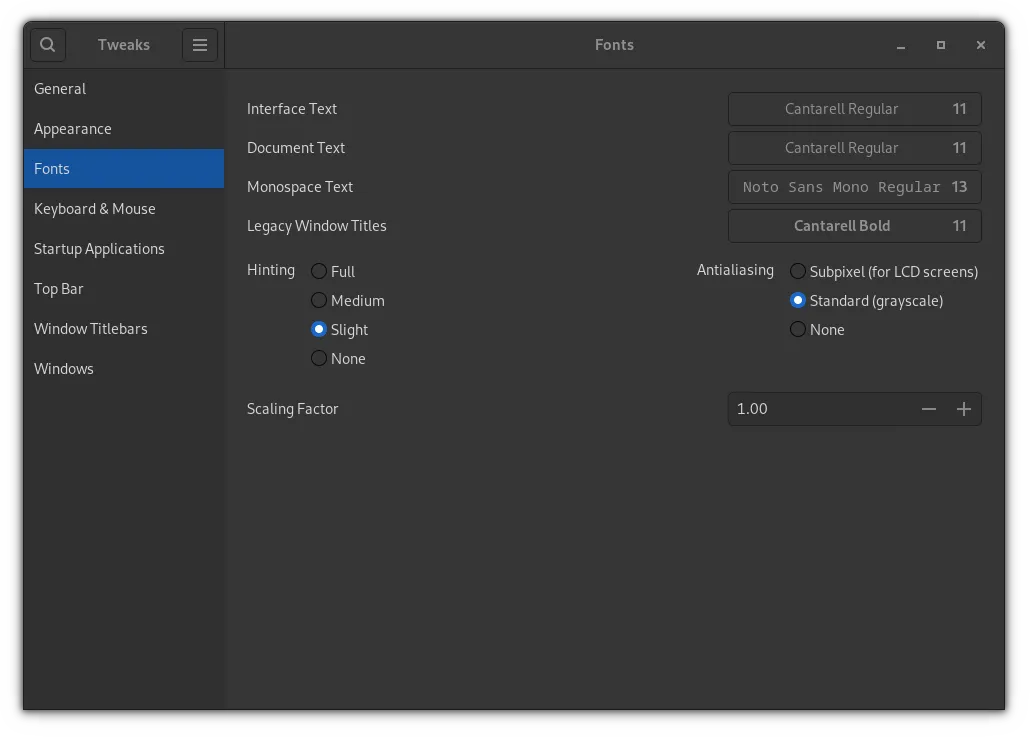The height and width of the screenshot is (737, 1030).
Task: Select the Startup Applications page
Action: [x=99, y=248]
